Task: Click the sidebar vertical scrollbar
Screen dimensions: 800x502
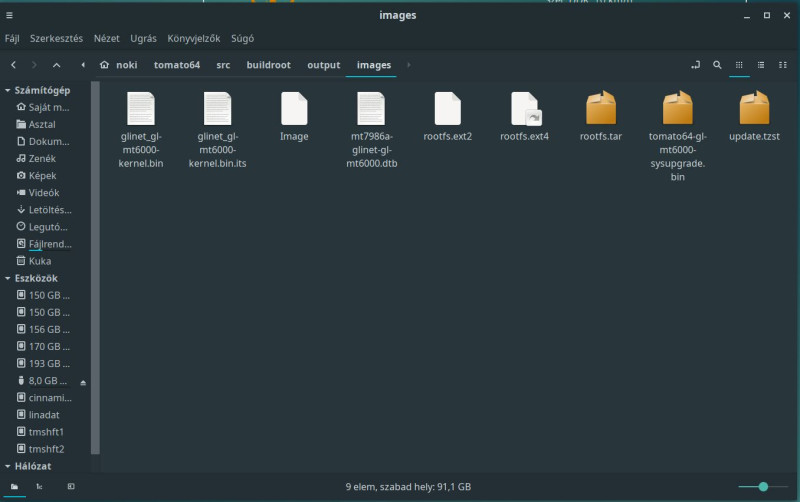Action: (x=95, y=268)
